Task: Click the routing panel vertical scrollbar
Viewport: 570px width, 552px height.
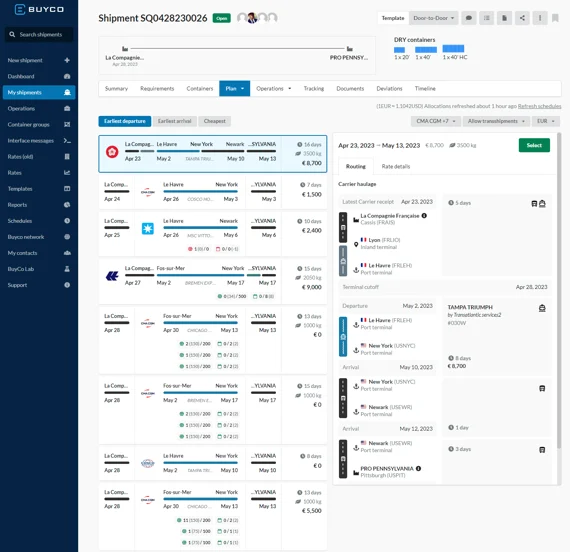Action: (559, 291)
